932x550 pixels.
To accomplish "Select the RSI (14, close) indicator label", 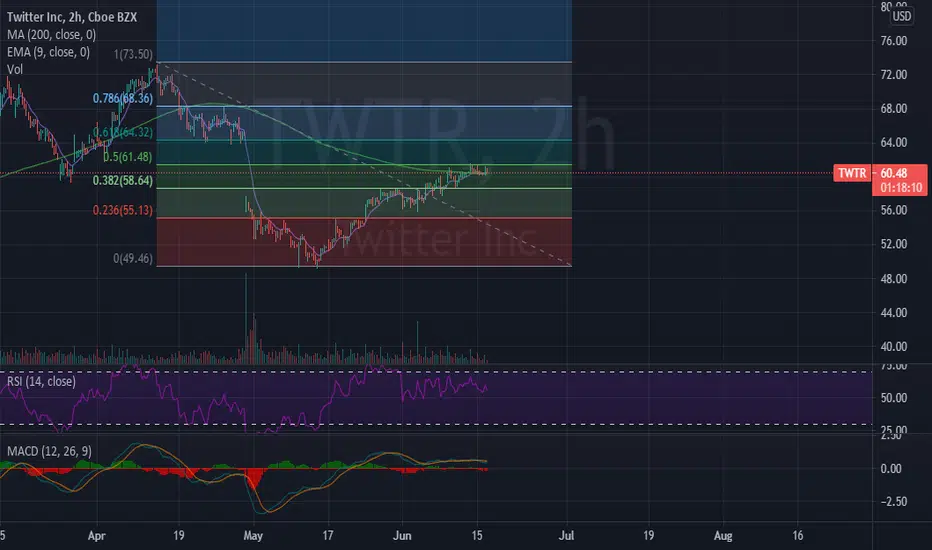I will [41, 382].
